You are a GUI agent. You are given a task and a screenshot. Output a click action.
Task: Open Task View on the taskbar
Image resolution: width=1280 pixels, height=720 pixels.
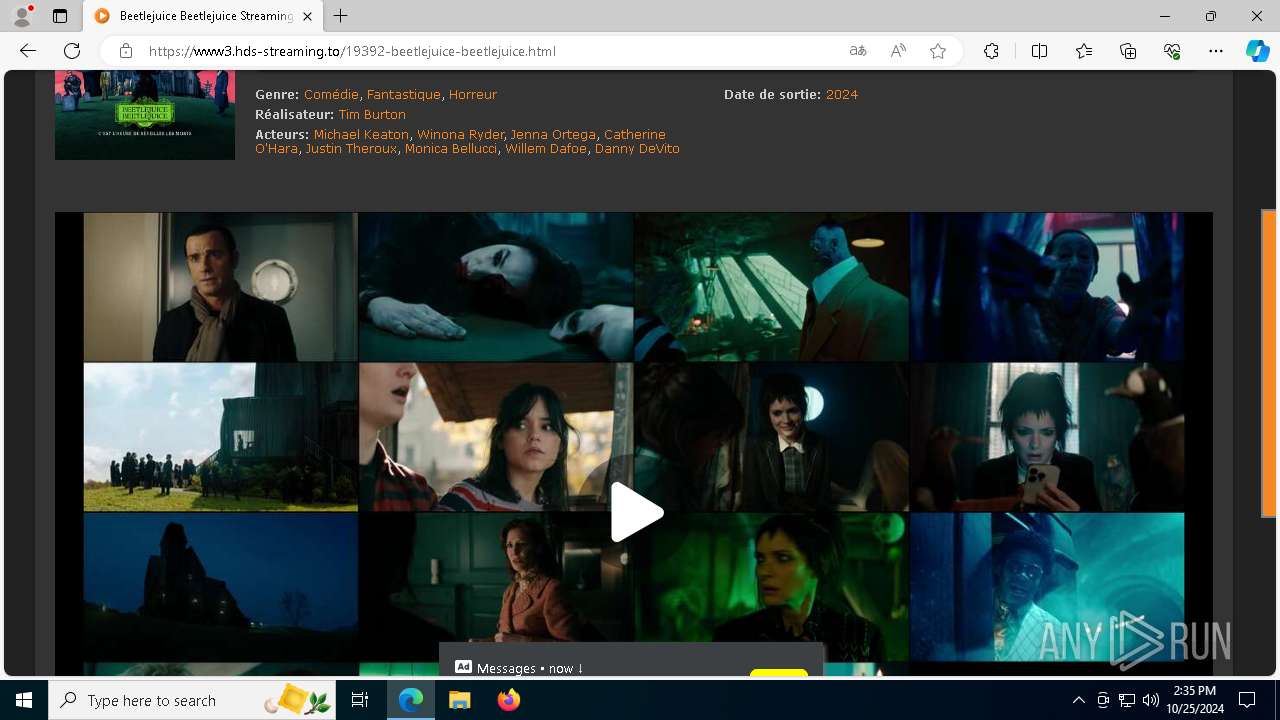(361, 700)
